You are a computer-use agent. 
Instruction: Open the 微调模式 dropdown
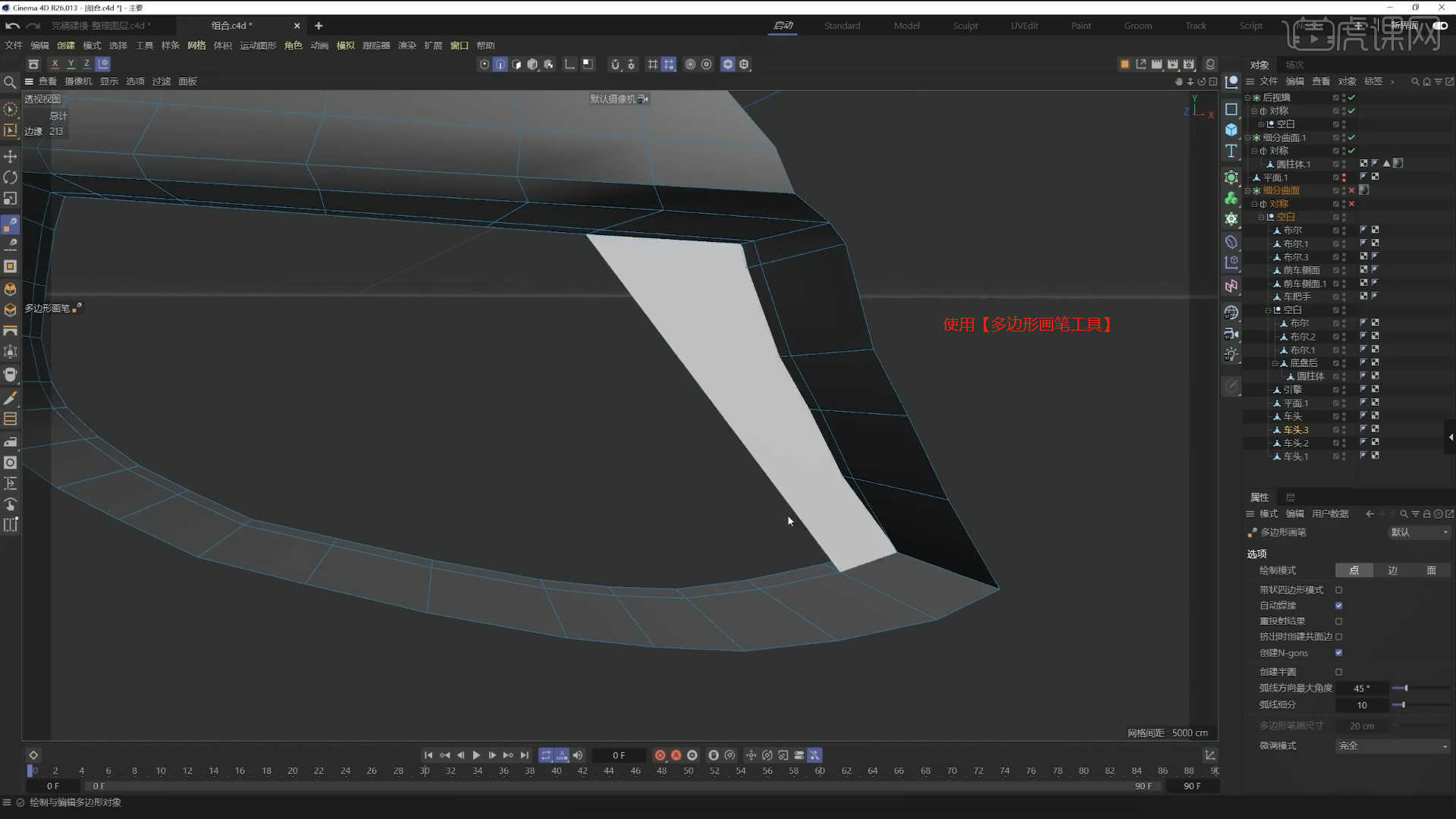coord(1392,746)
